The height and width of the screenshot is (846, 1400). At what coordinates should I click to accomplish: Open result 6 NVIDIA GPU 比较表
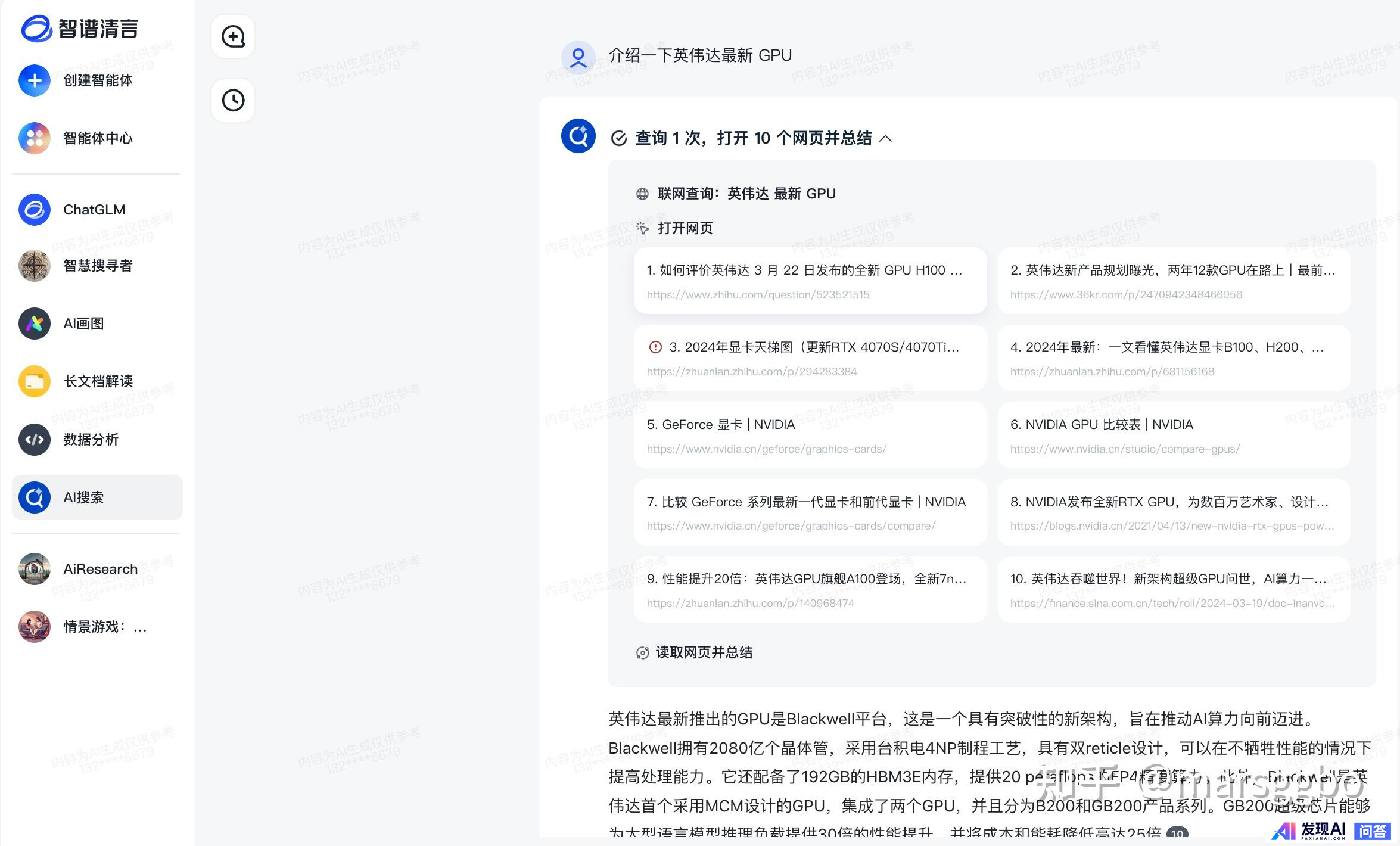(x=1174, y=436)
